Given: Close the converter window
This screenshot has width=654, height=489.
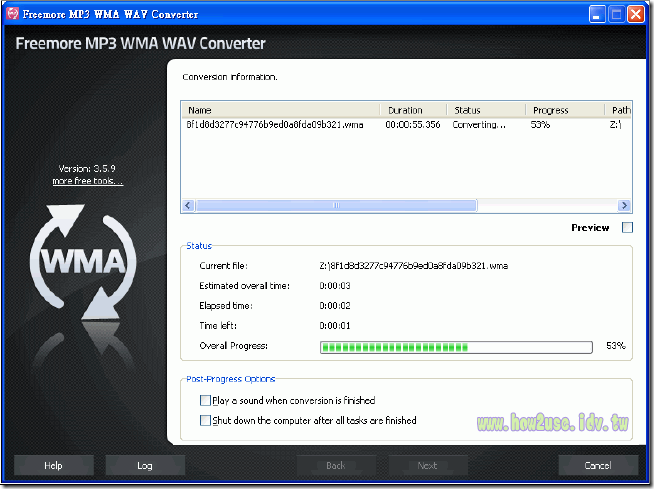Looking at the screenshot, I should click(635, 15).
